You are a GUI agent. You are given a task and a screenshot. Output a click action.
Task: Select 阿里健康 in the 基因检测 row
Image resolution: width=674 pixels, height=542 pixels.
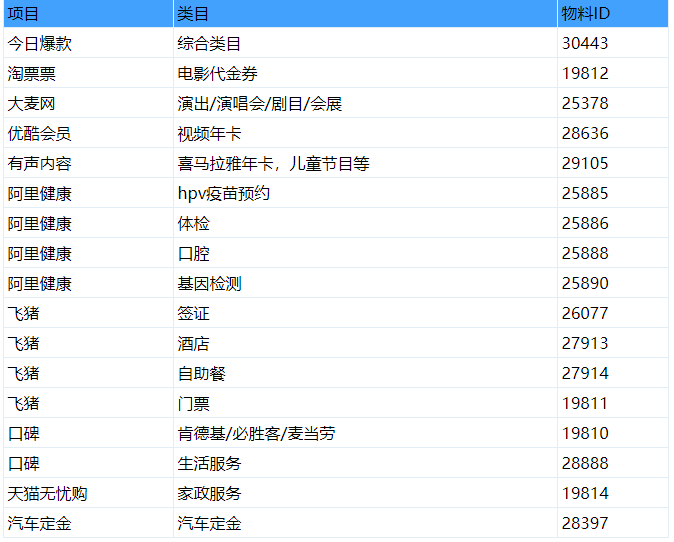[88, 283]
